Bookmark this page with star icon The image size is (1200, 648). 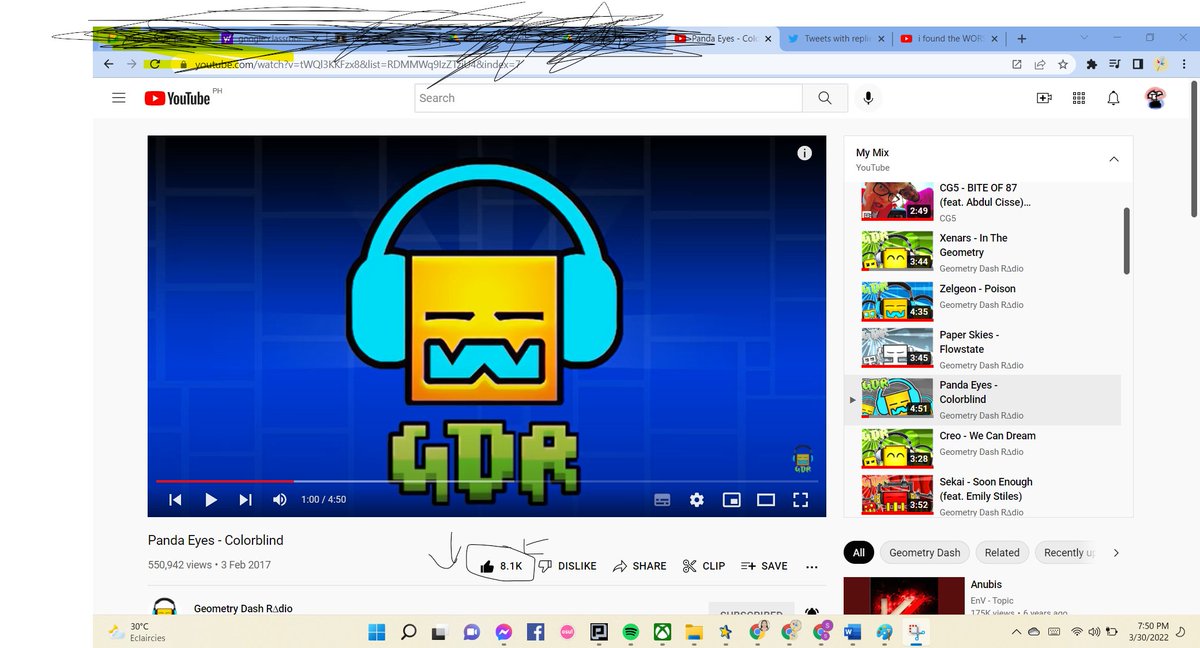(x=1063, y=64)
